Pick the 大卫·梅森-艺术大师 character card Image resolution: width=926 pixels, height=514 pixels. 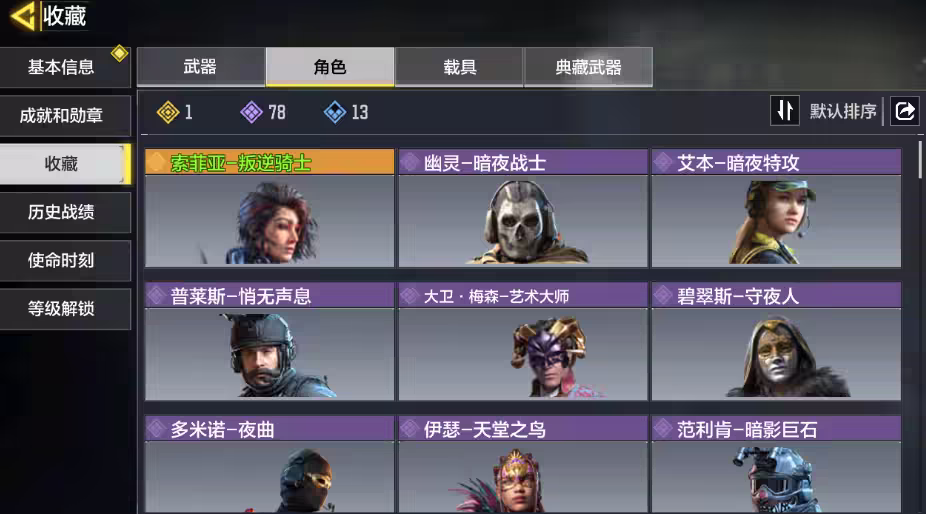pyautogui.click(x=523, y=341)
